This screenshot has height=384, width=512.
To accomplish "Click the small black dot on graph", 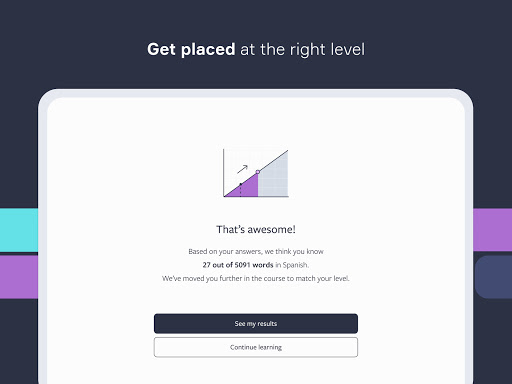I will pos(240,184).
